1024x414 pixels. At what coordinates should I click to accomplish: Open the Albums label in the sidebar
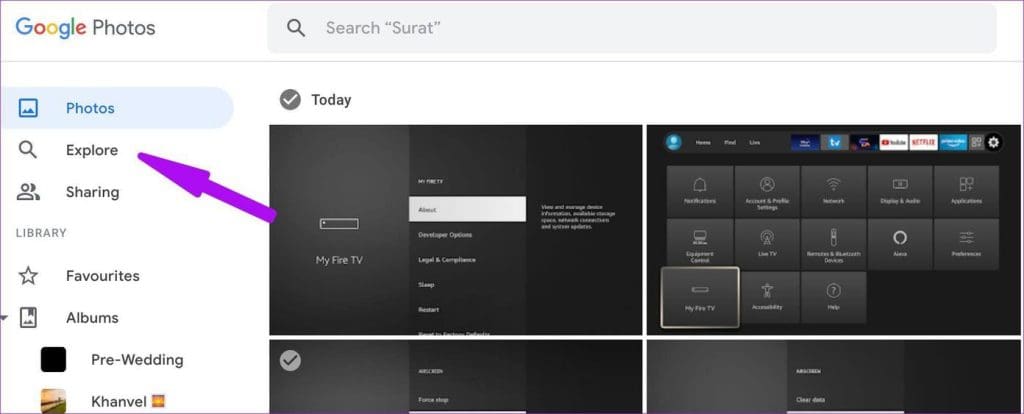(92, 318)
